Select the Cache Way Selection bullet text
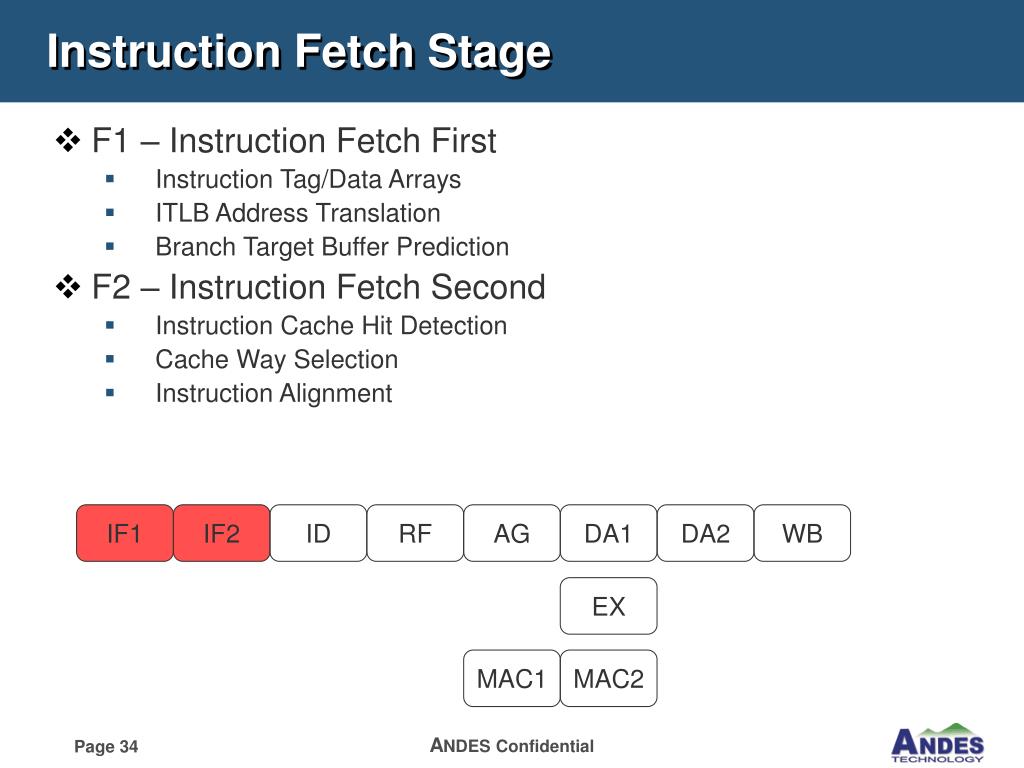The width and height of the screenshot is (1024, 768). [277, 360]
